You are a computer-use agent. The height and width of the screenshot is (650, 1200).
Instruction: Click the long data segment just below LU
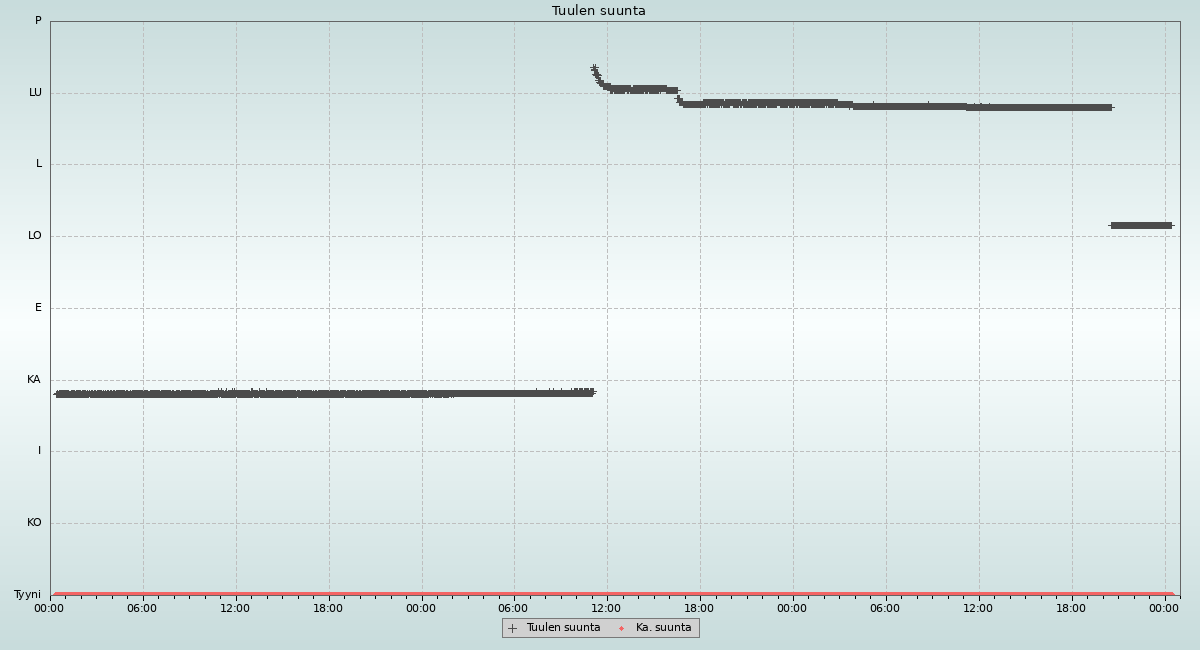[x=900, y=105]
